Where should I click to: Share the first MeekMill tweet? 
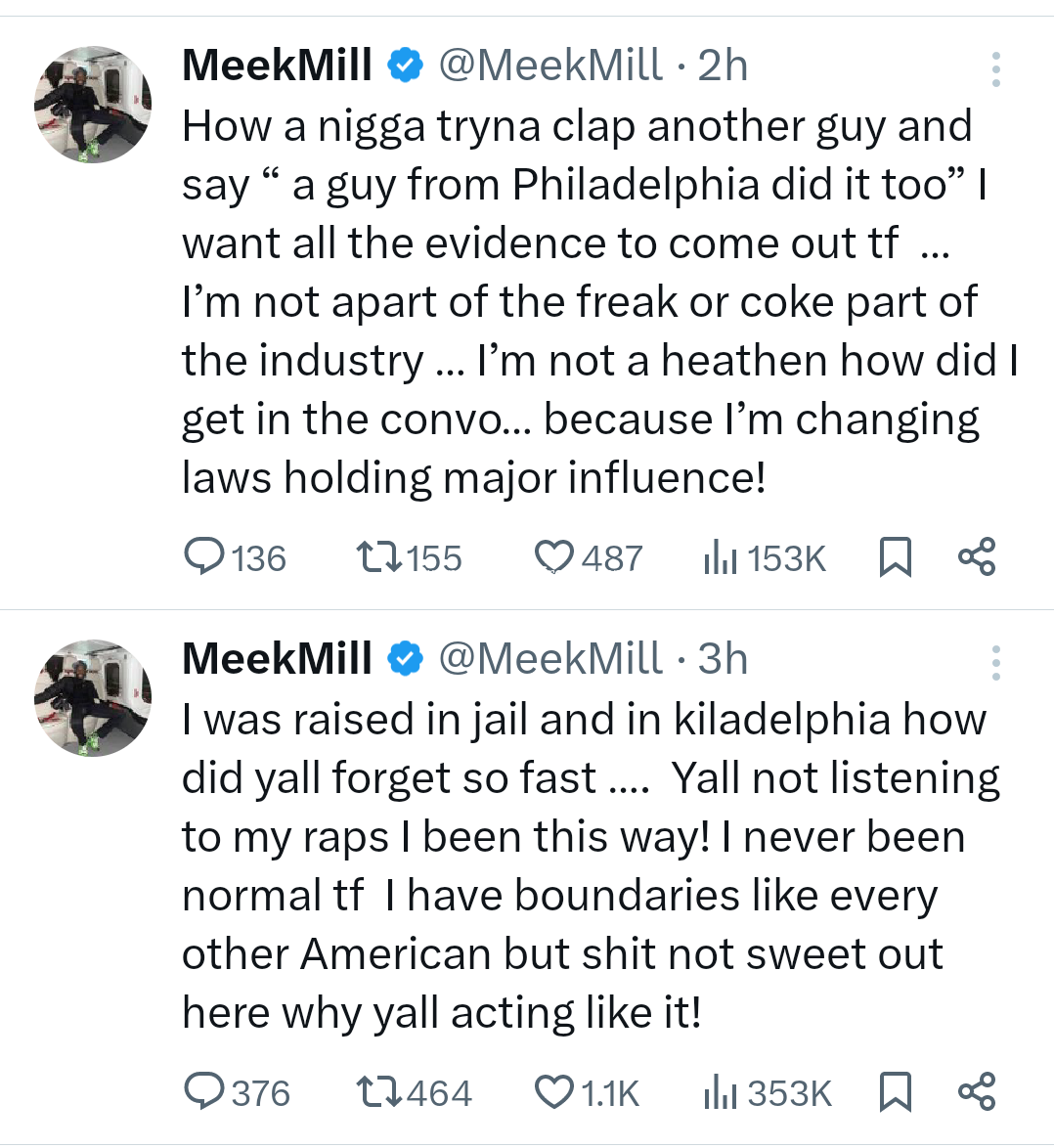pos(977,556)
